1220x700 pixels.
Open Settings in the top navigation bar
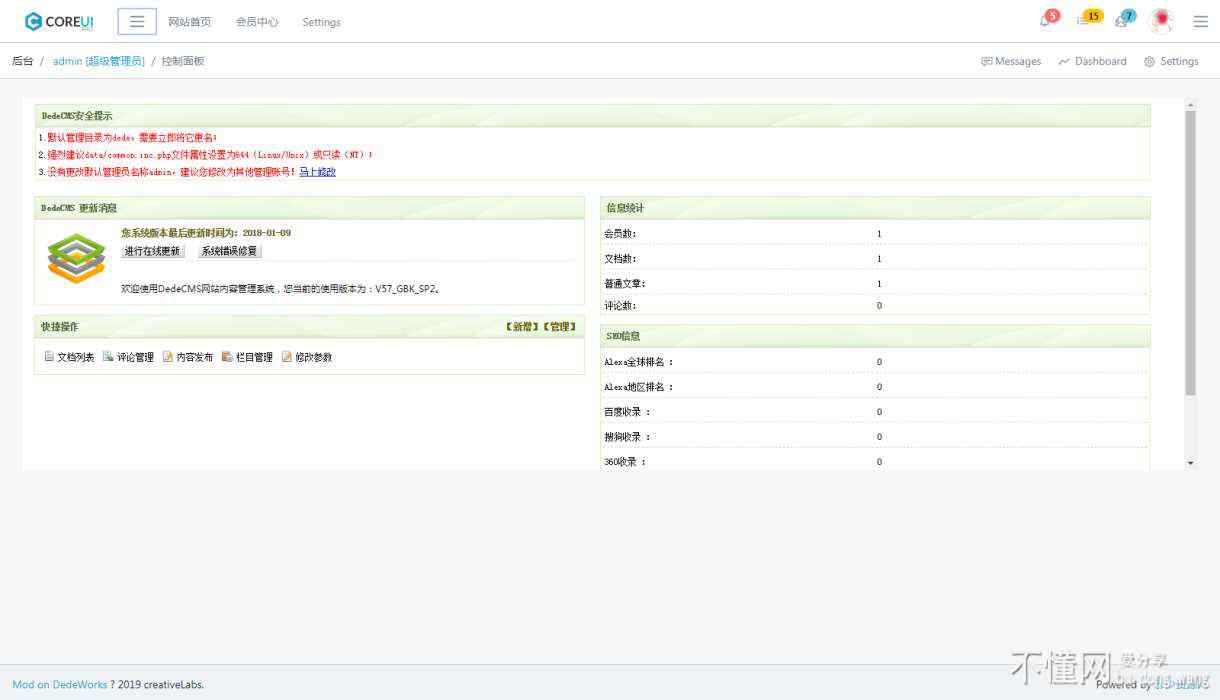pos(321,22)
